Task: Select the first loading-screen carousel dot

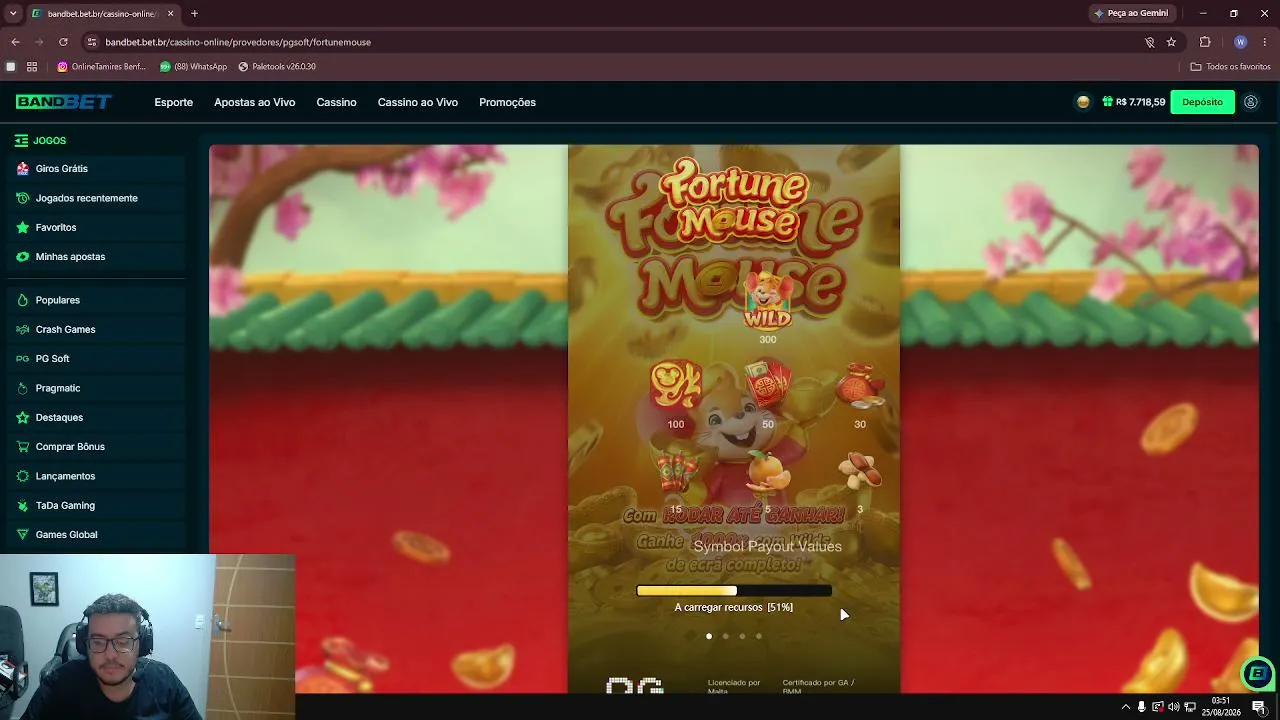Action: [709, 636]
